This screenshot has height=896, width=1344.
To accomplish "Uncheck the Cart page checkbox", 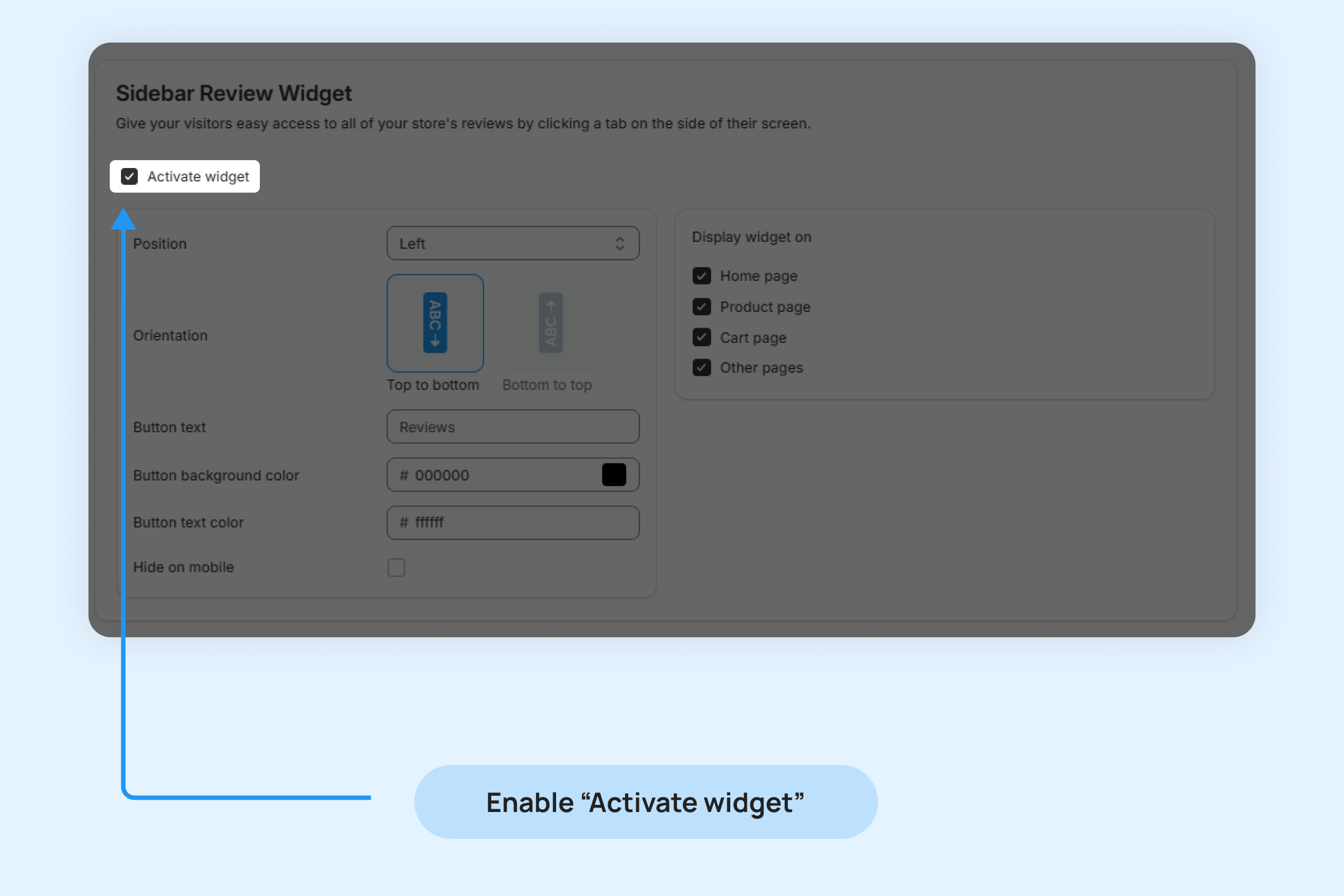I will pyautogui.click(x=702, y=337).
